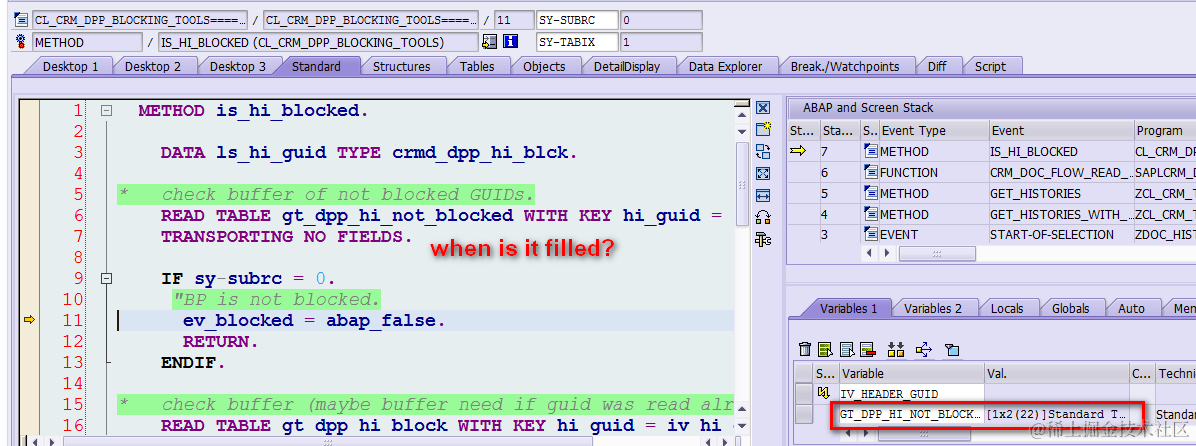The width and height of the screenshot is (1196, 446).
Task: Click the full-screen tool icon beside editor
Action: pos(763,173)
